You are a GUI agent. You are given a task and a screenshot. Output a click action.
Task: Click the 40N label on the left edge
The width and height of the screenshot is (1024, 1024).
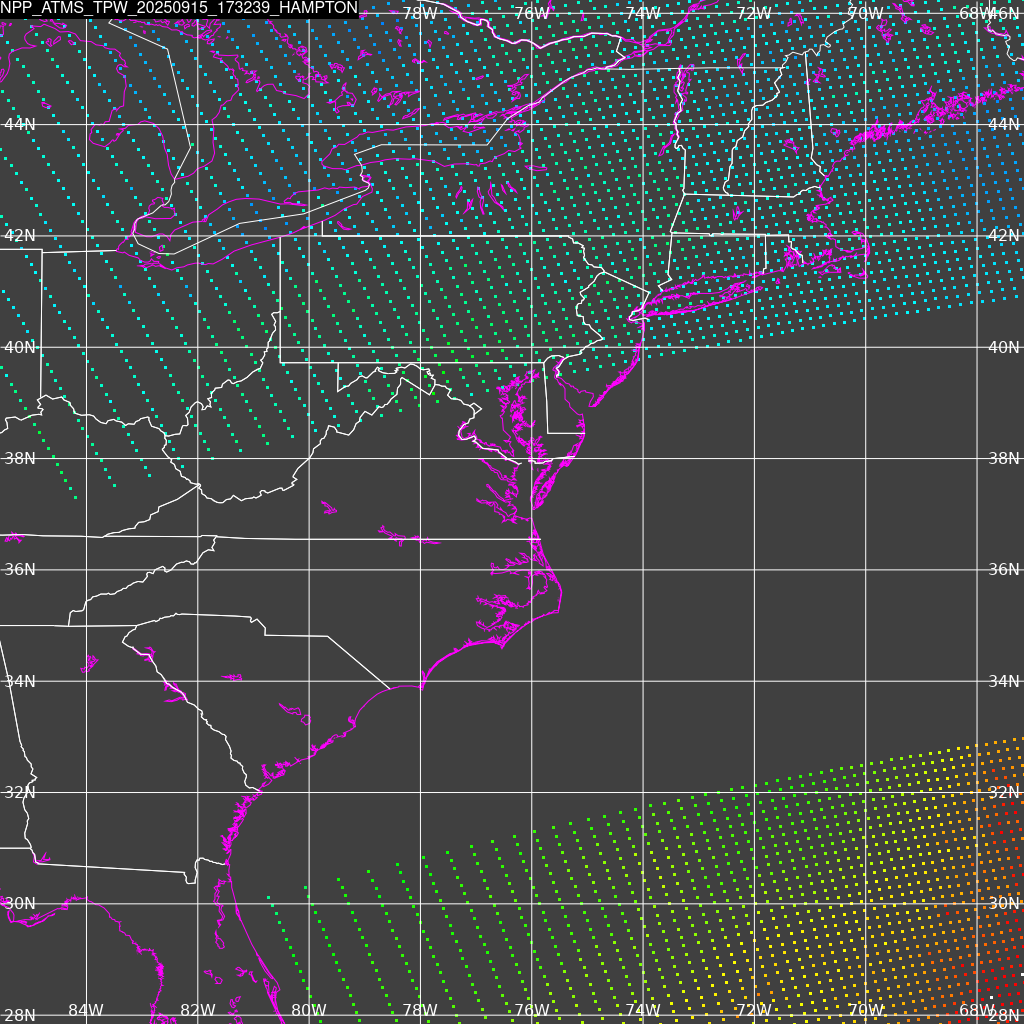[x=20, y=347]
